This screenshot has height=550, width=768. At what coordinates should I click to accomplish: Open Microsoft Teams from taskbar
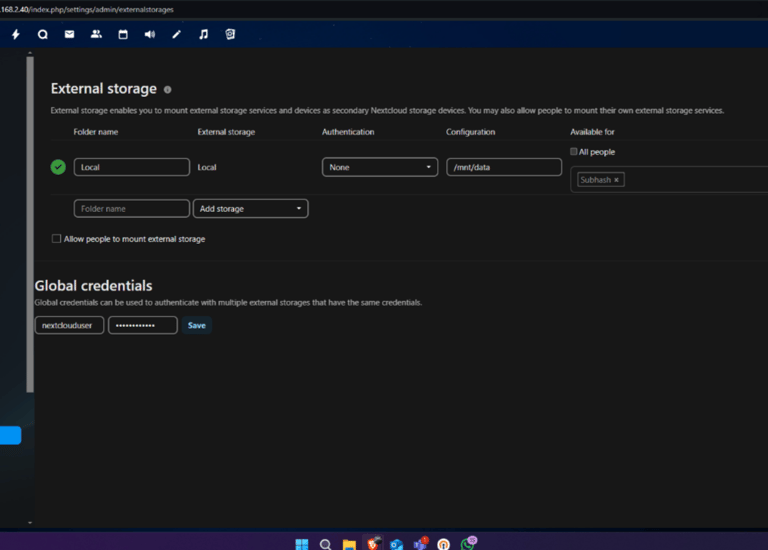click(420, 544)
